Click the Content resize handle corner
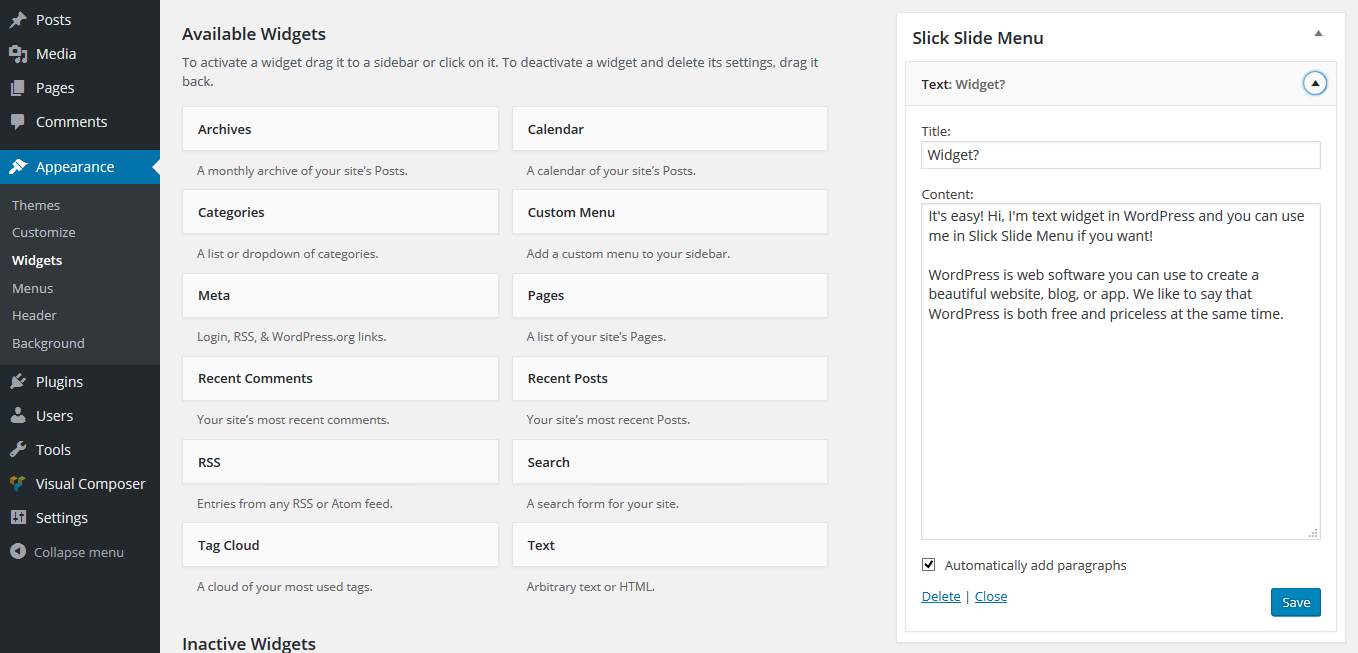The height and width of the screenshot is (653, 1358). click(1313, 533)
